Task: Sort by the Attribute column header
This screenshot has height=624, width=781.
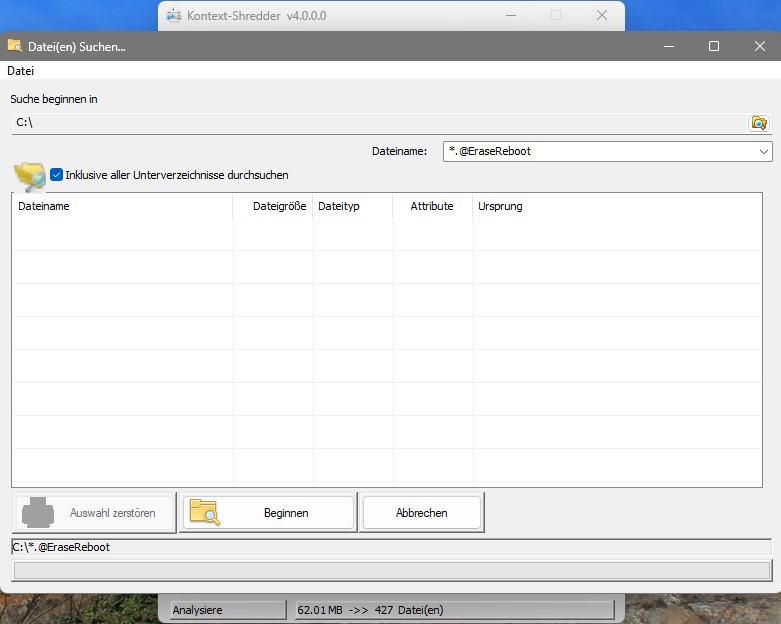Action: tap(432, 206)
